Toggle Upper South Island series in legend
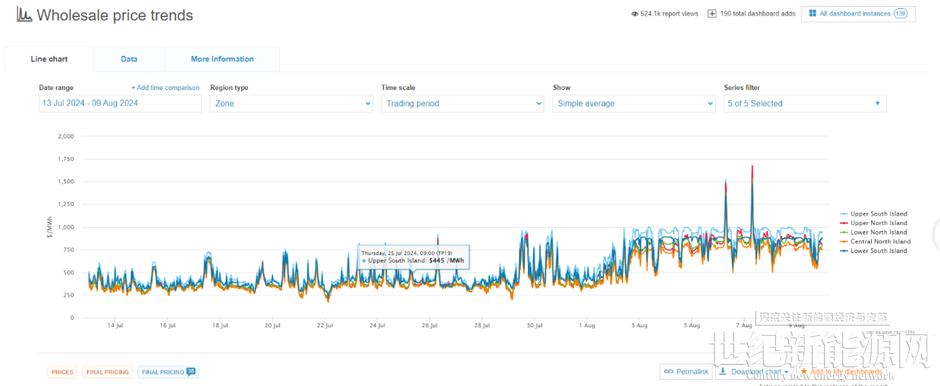 tap(873, 214)
